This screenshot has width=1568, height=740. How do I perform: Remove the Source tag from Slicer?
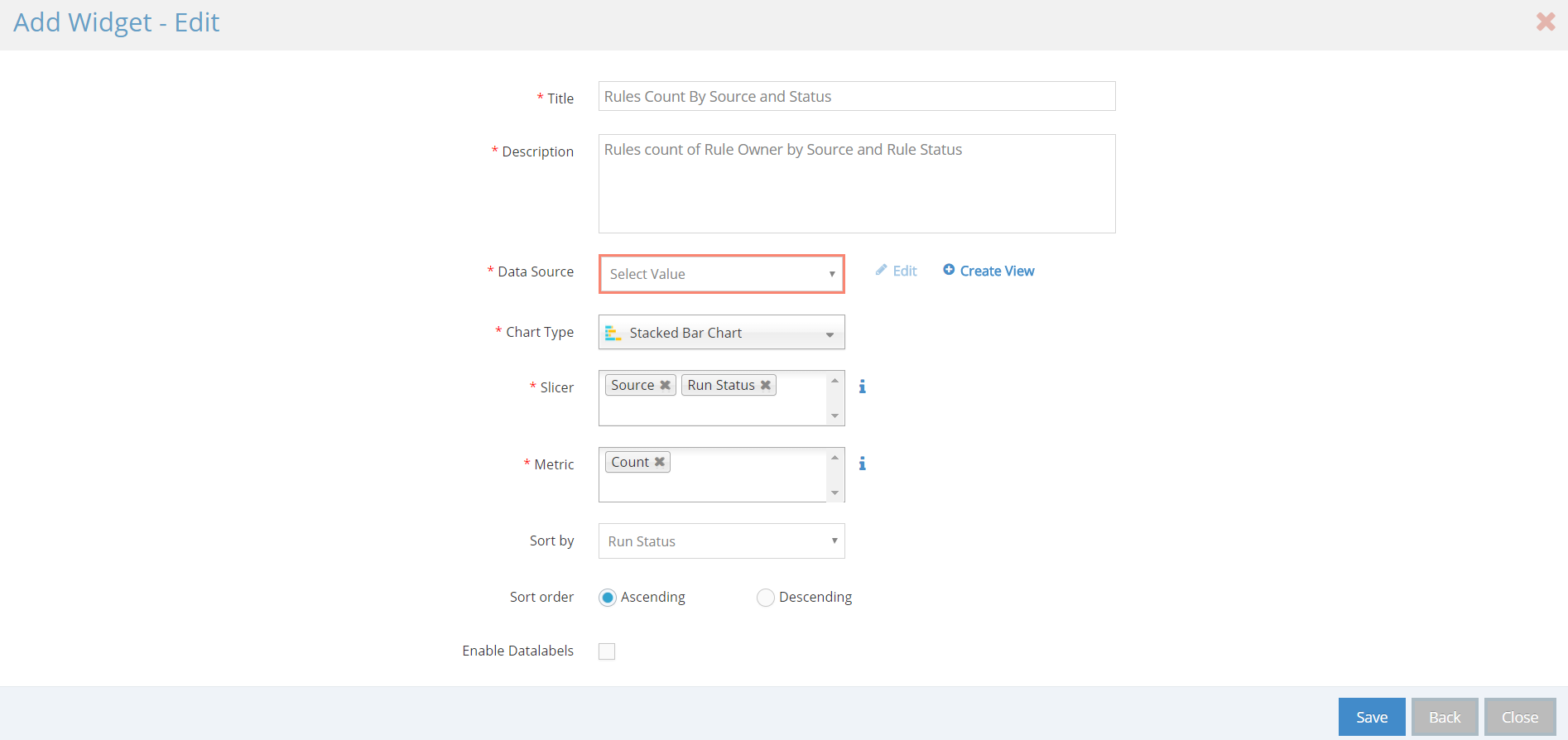[x=665, y=385]
